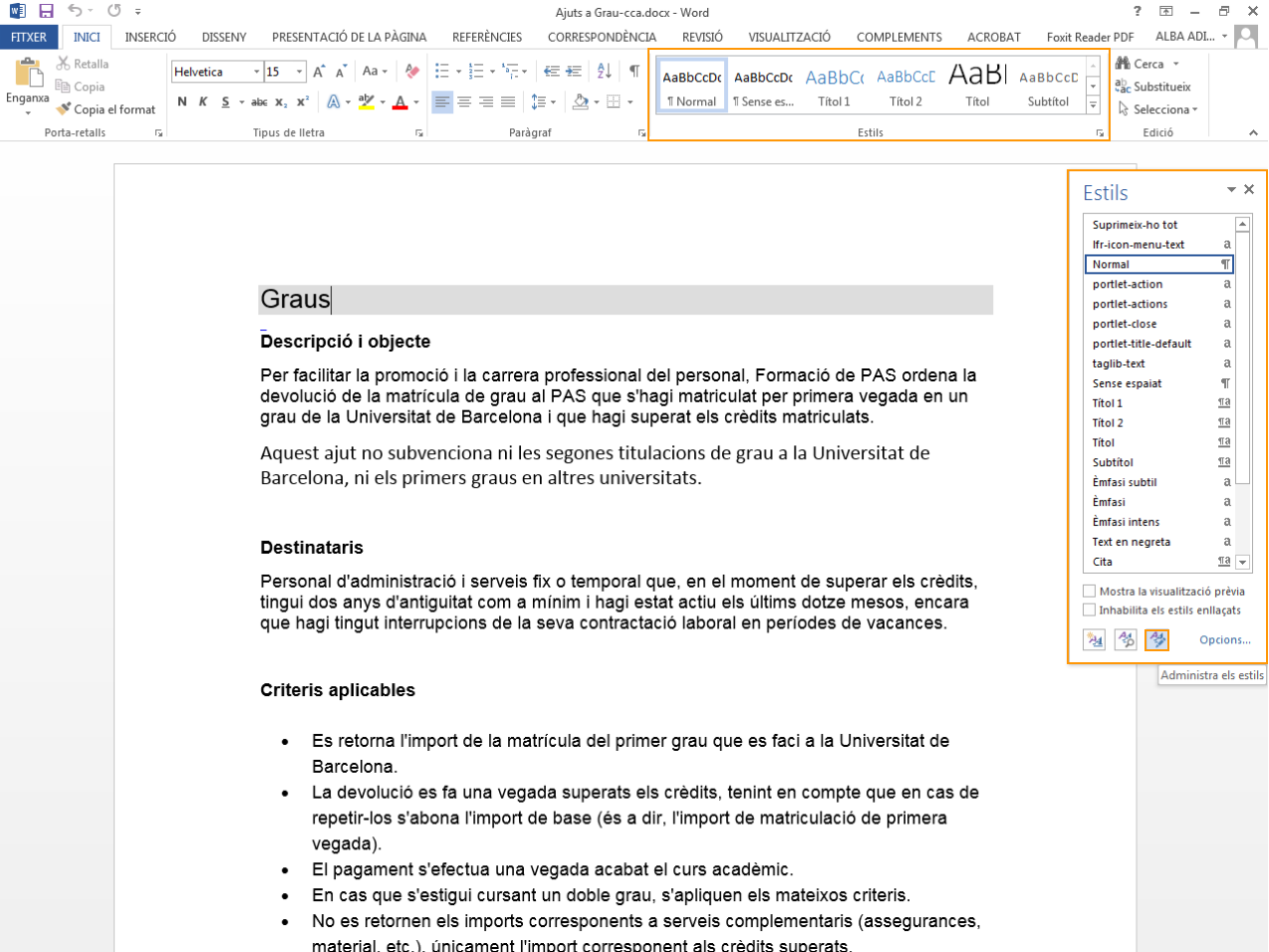Enable Mostra la visualització prèvia checkbox
The width and height of the screenshot is (1269, 952).
[1090, 592]
